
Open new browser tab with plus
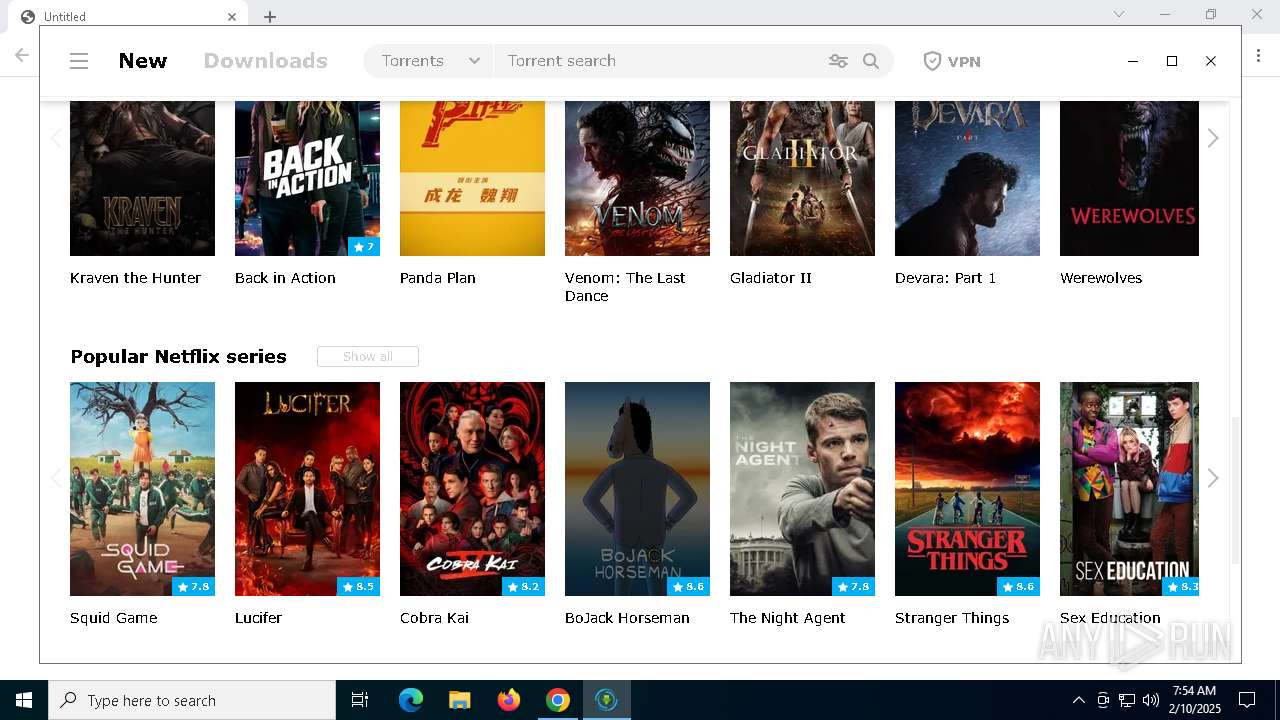click(x=270, y=16)
